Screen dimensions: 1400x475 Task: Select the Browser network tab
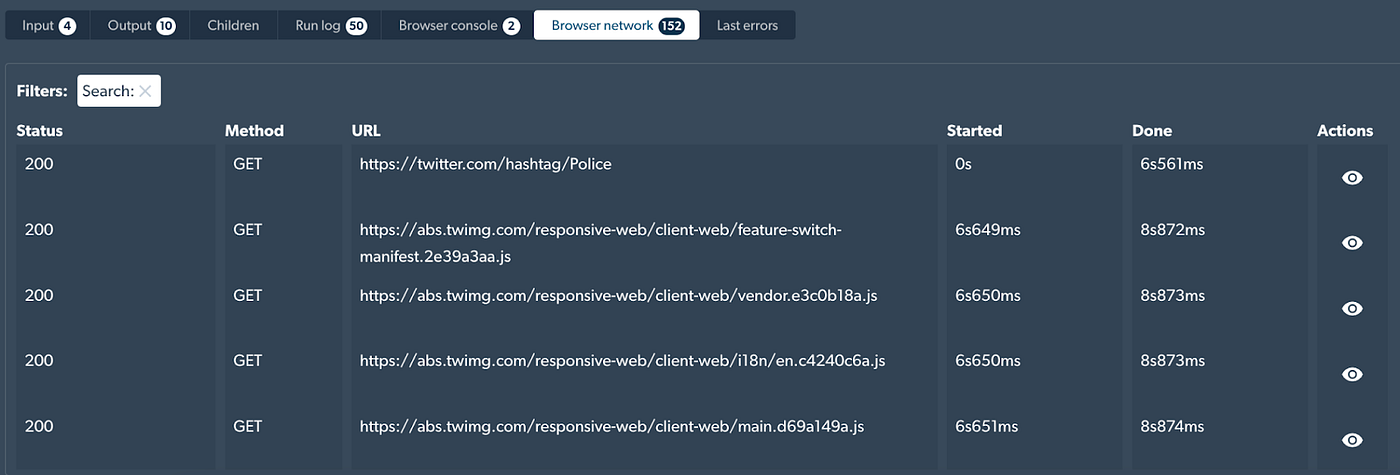[x=617, y=26]
